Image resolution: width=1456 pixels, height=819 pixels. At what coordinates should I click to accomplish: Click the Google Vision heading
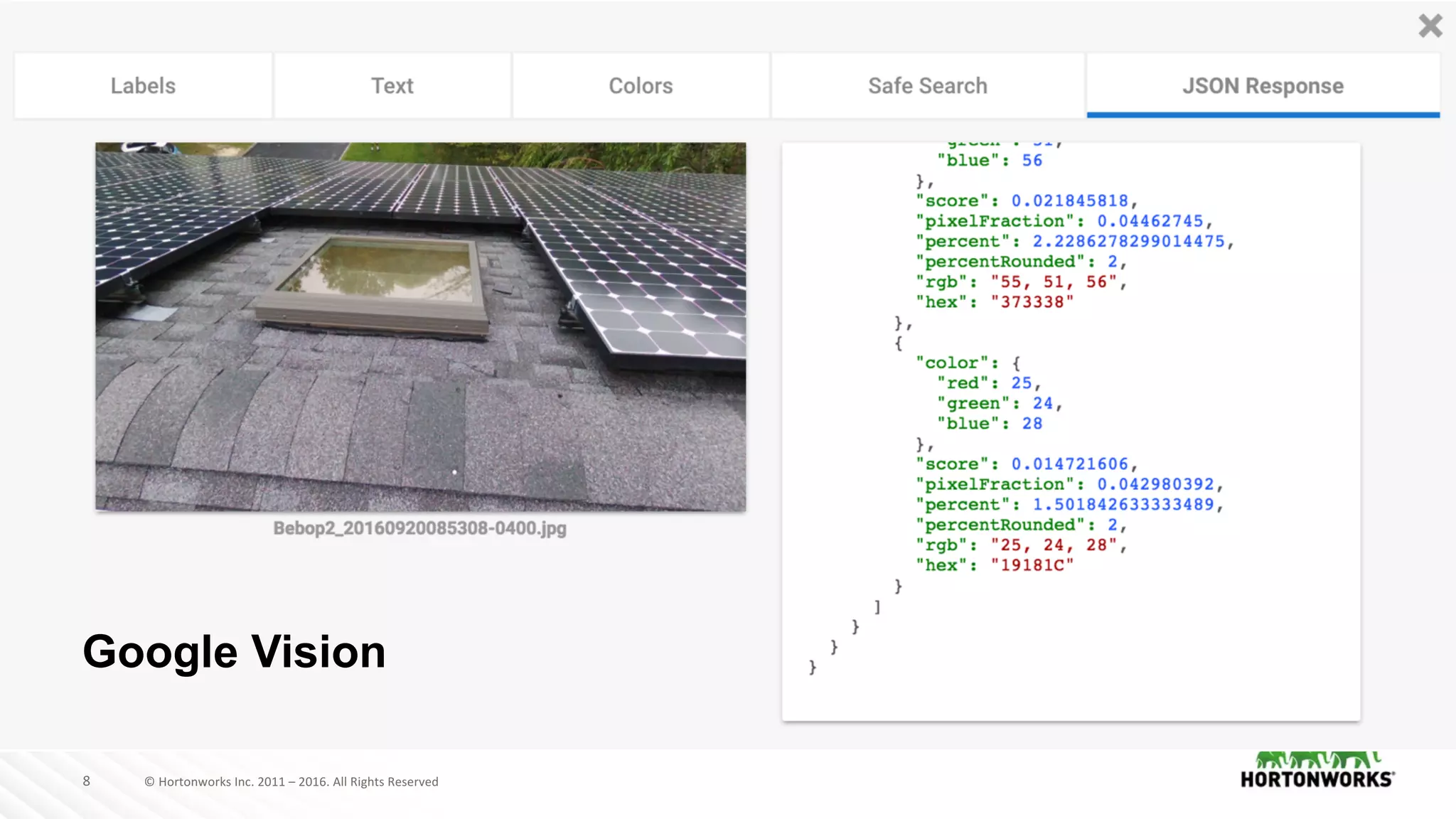(234, 651)
